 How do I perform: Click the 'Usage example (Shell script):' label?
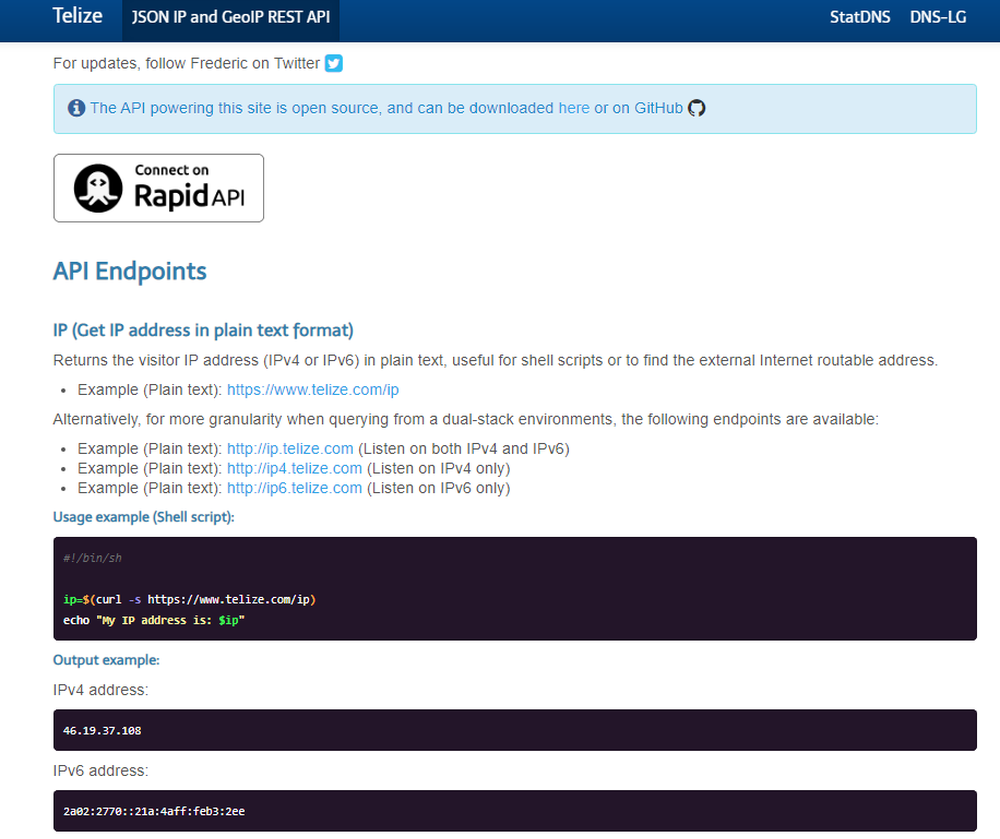pyautogui.click(x=143, y=517)
